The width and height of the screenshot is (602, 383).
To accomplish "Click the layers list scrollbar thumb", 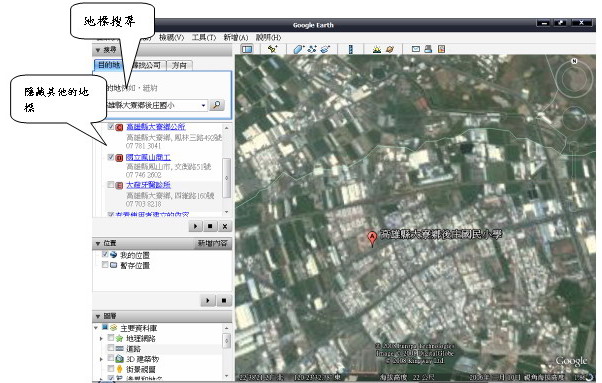I will (x=227, y=340).
